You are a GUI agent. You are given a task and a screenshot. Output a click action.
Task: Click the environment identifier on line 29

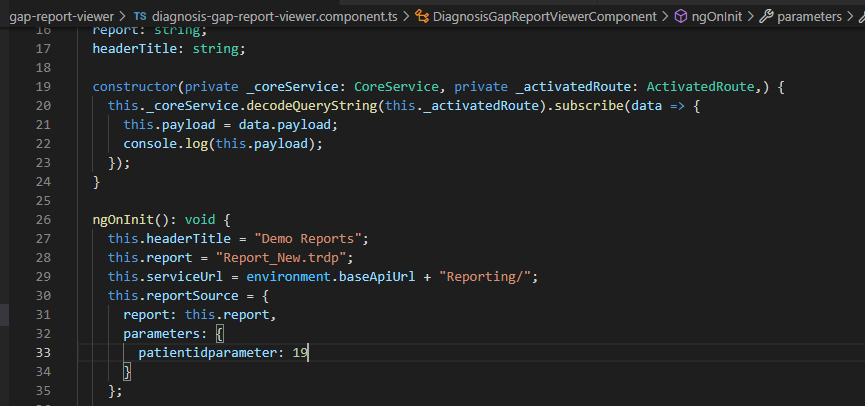tap(289, 277)
